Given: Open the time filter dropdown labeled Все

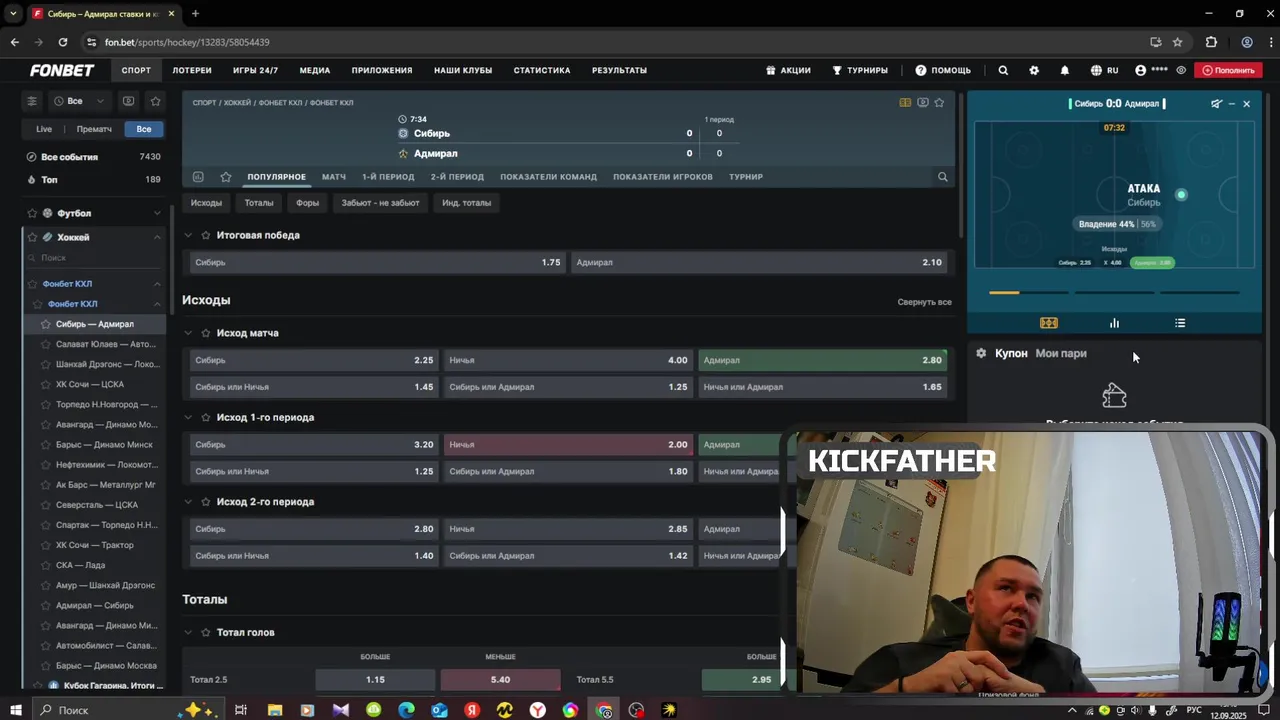Looking at the screenshot, I should pos(79,101).
